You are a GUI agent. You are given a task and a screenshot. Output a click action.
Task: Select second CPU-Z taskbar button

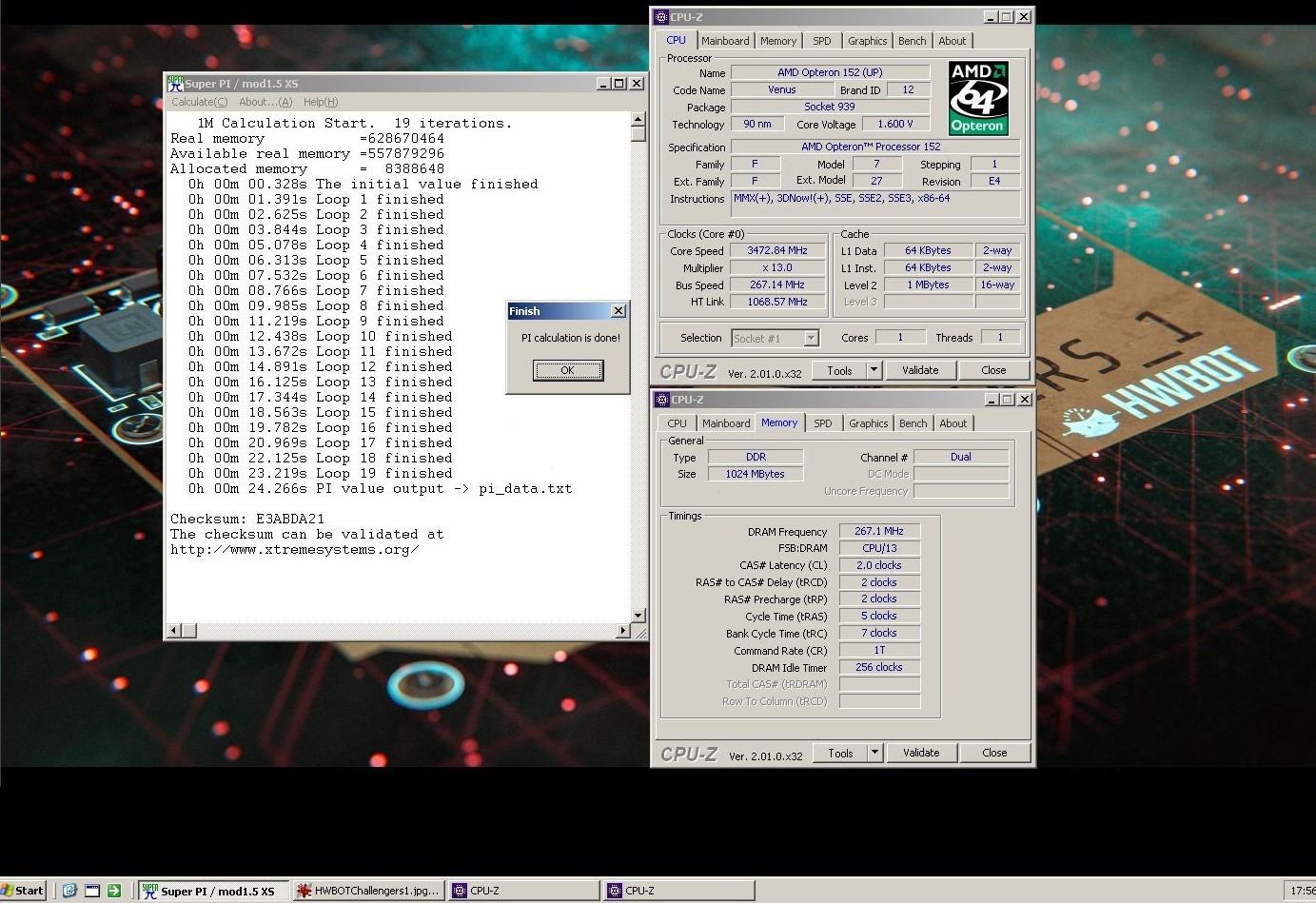[x=679, y=891]
